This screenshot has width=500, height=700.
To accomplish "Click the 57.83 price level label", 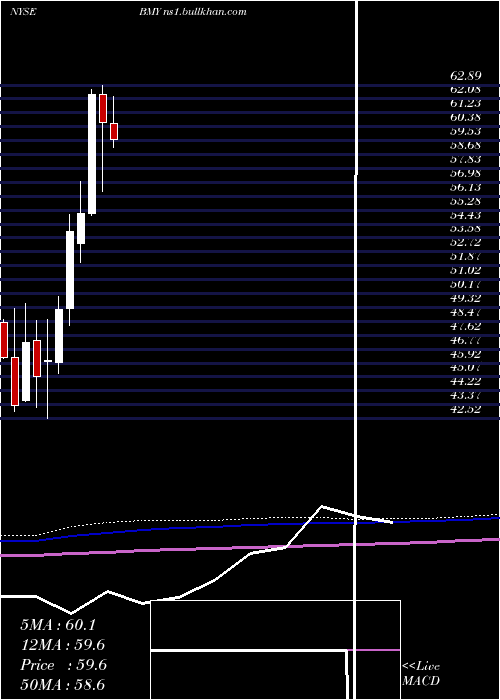I will [x=465, y=159].
